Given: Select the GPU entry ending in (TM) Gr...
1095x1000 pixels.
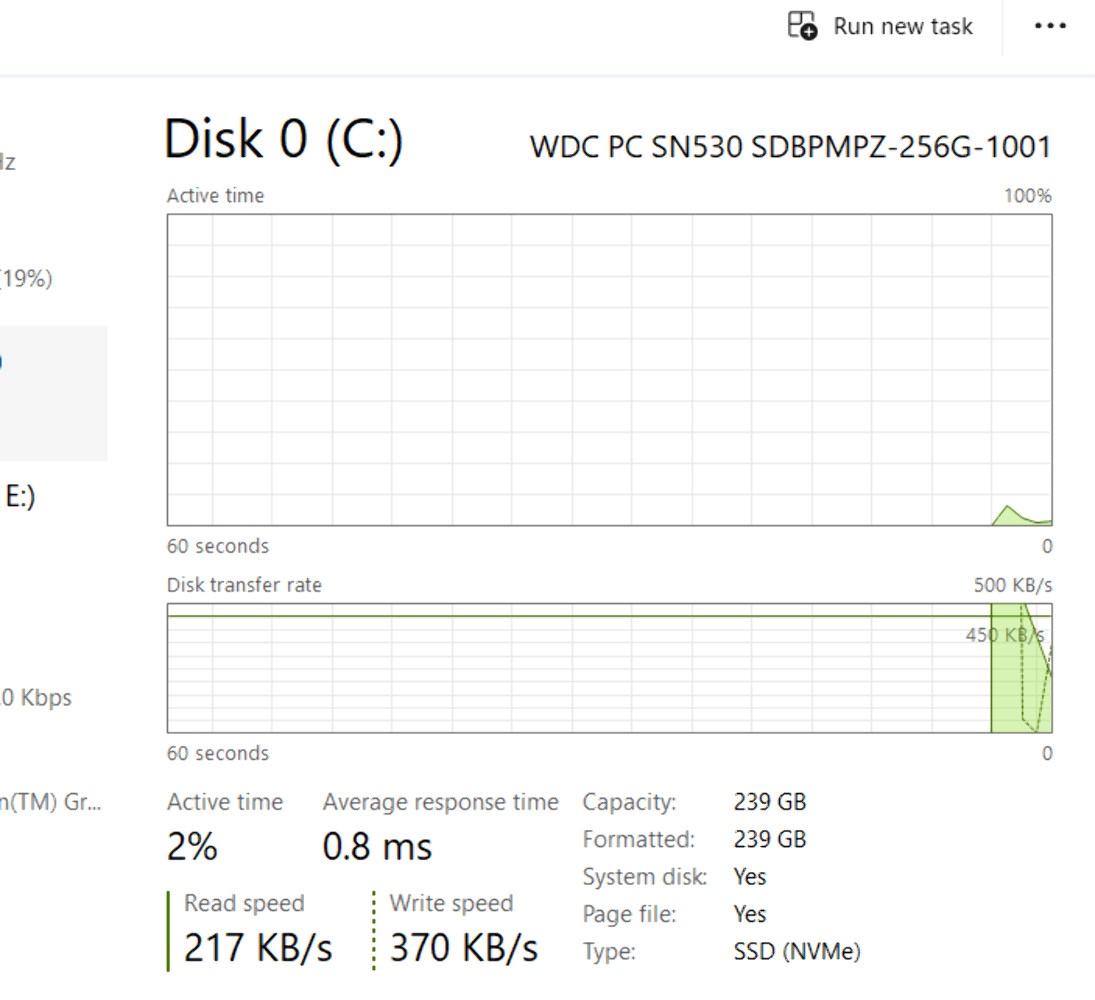Looking at the screenshot, I should (51, 802).
